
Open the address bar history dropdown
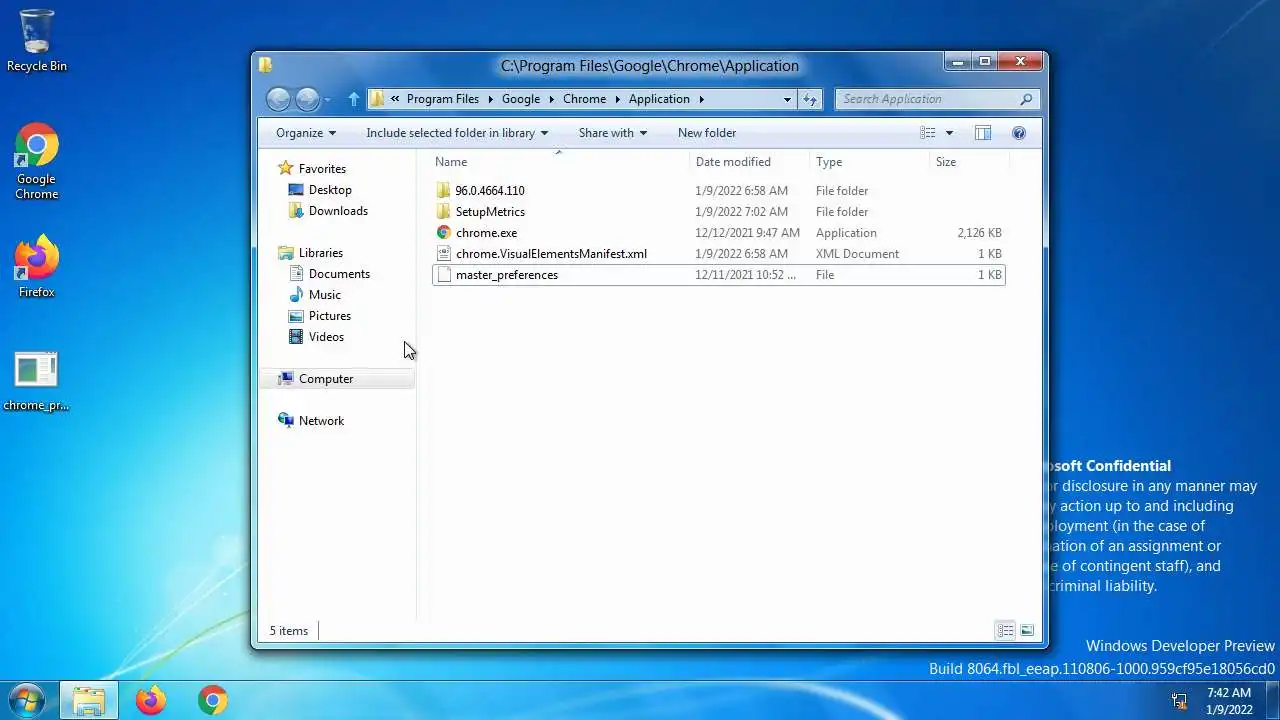[788, 99]
